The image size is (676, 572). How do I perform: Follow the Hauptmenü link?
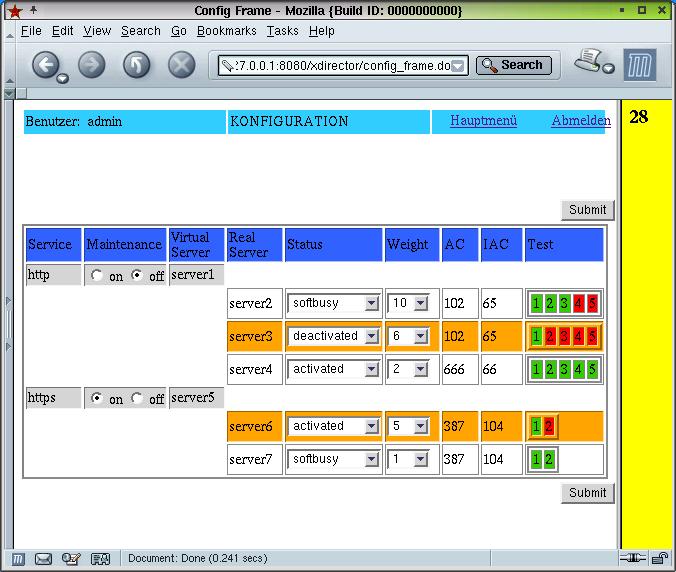pyautogui.click(x=483, y=121)
